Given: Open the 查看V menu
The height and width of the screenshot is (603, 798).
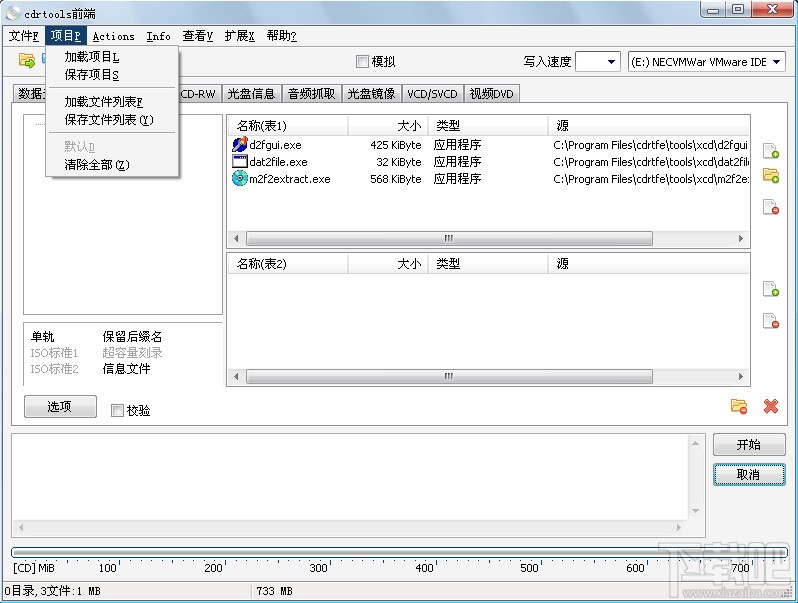Looking at the screenshot, I should pos(197,36).
